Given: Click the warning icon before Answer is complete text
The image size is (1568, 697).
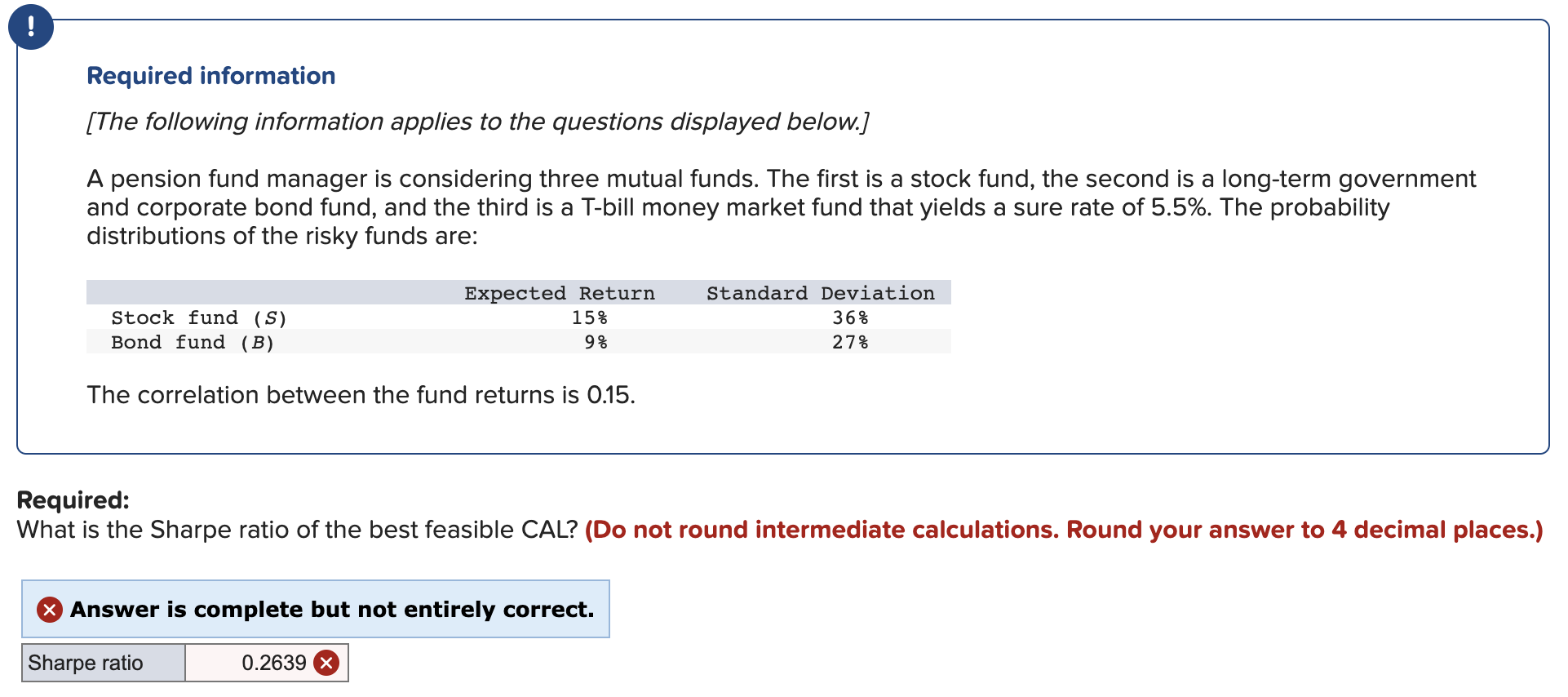Looking at the screenshot, I should tap(49, 609).
